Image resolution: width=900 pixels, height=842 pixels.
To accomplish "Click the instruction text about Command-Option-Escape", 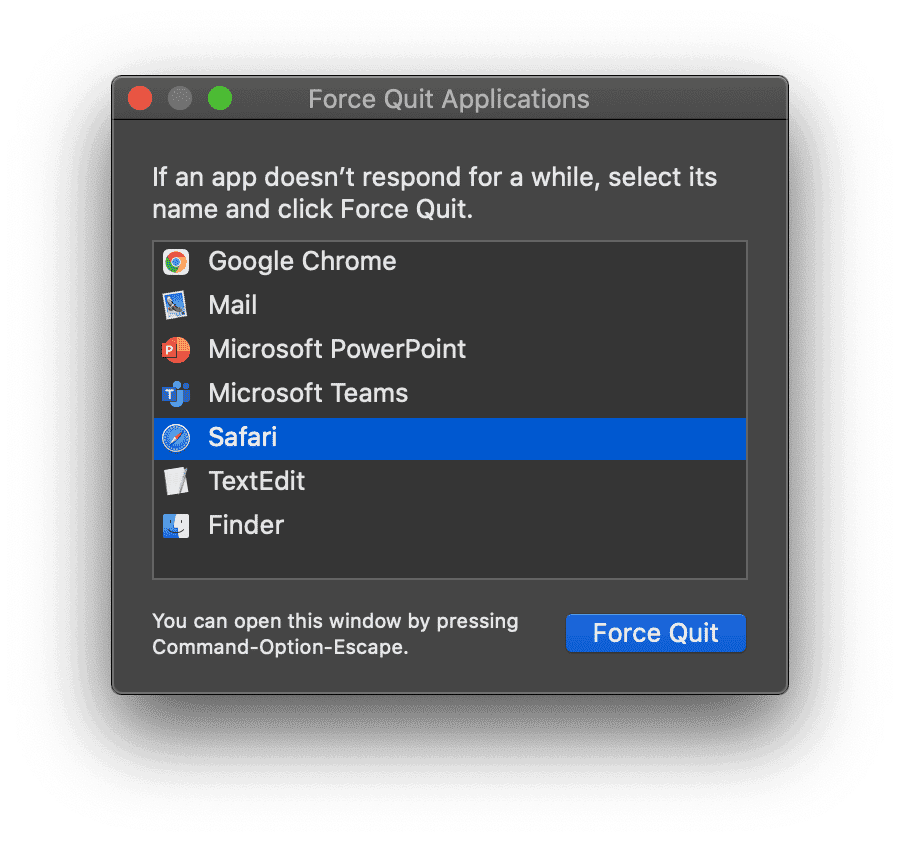I will pos(334,633).
